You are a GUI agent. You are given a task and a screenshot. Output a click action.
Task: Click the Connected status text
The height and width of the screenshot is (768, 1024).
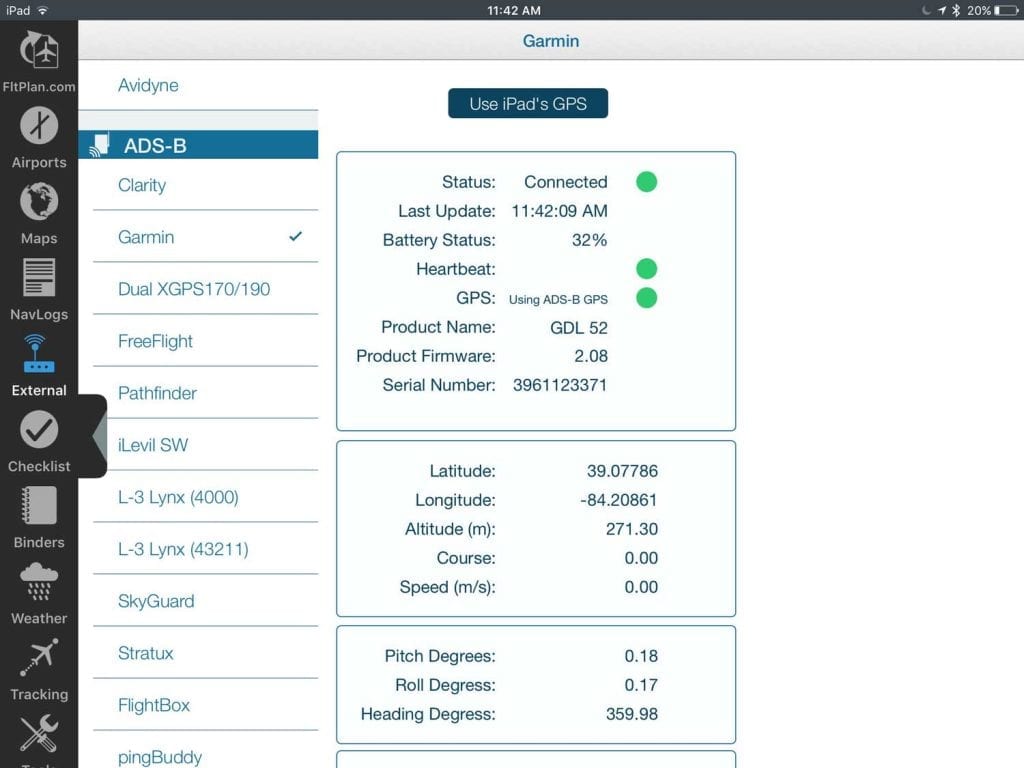pyautogui.click(x=566, y=182)
